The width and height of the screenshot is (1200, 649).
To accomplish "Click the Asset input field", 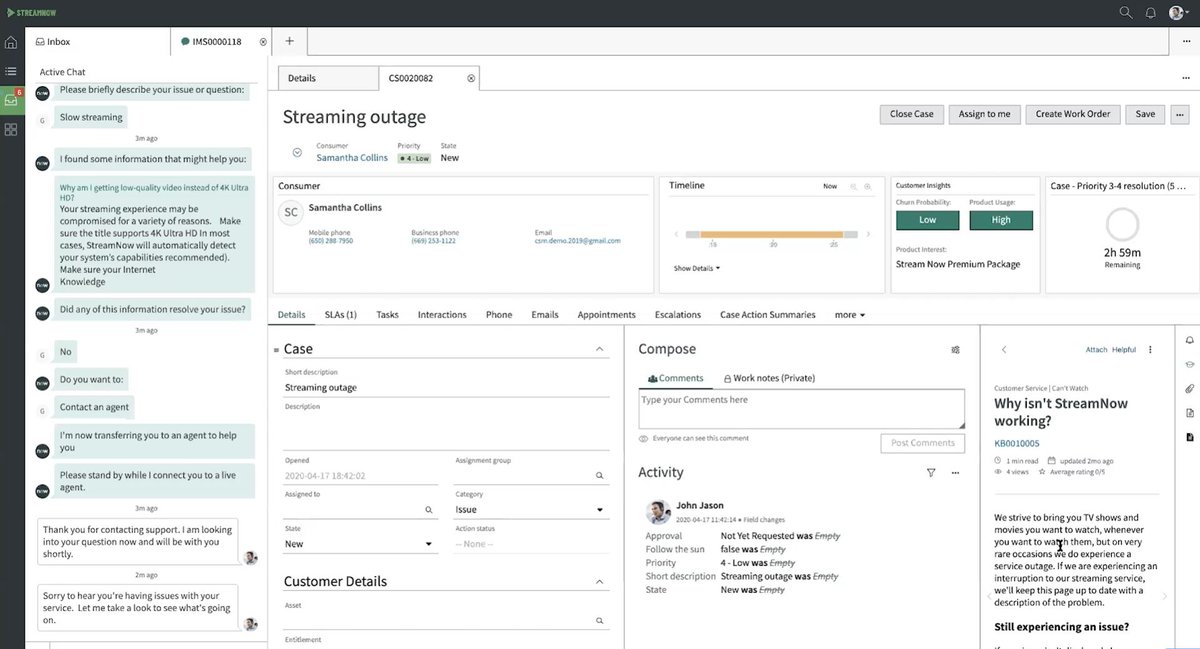I will click(446, 621).
